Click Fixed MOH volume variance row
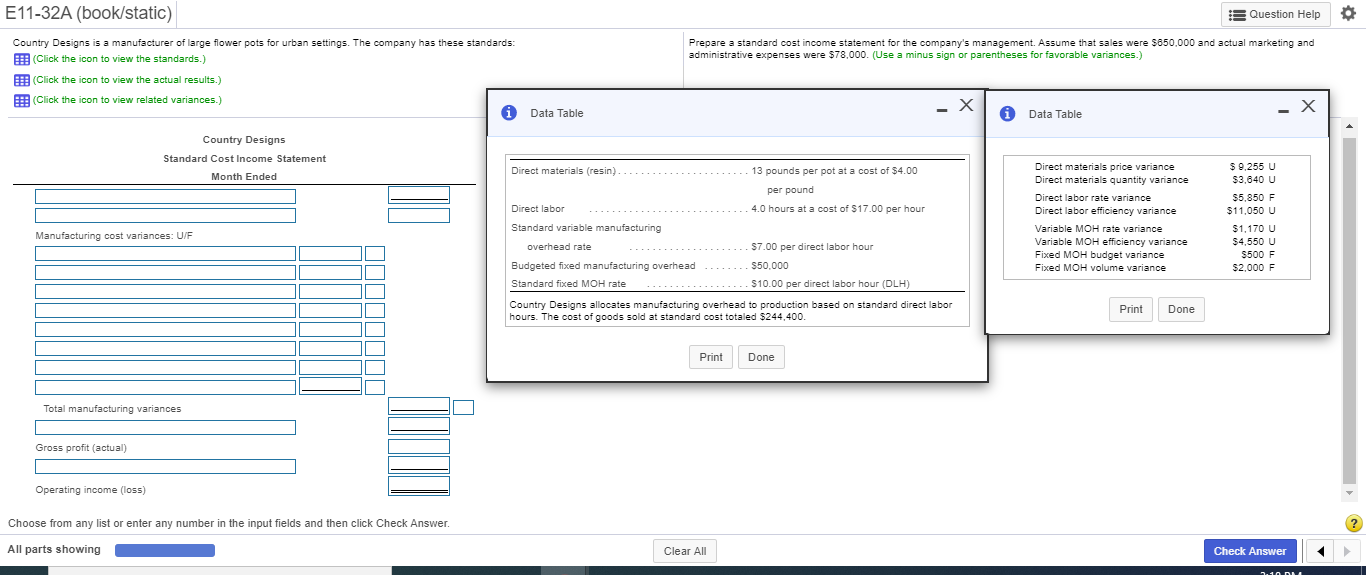 pyautogui.click(x=1155, y=267)
